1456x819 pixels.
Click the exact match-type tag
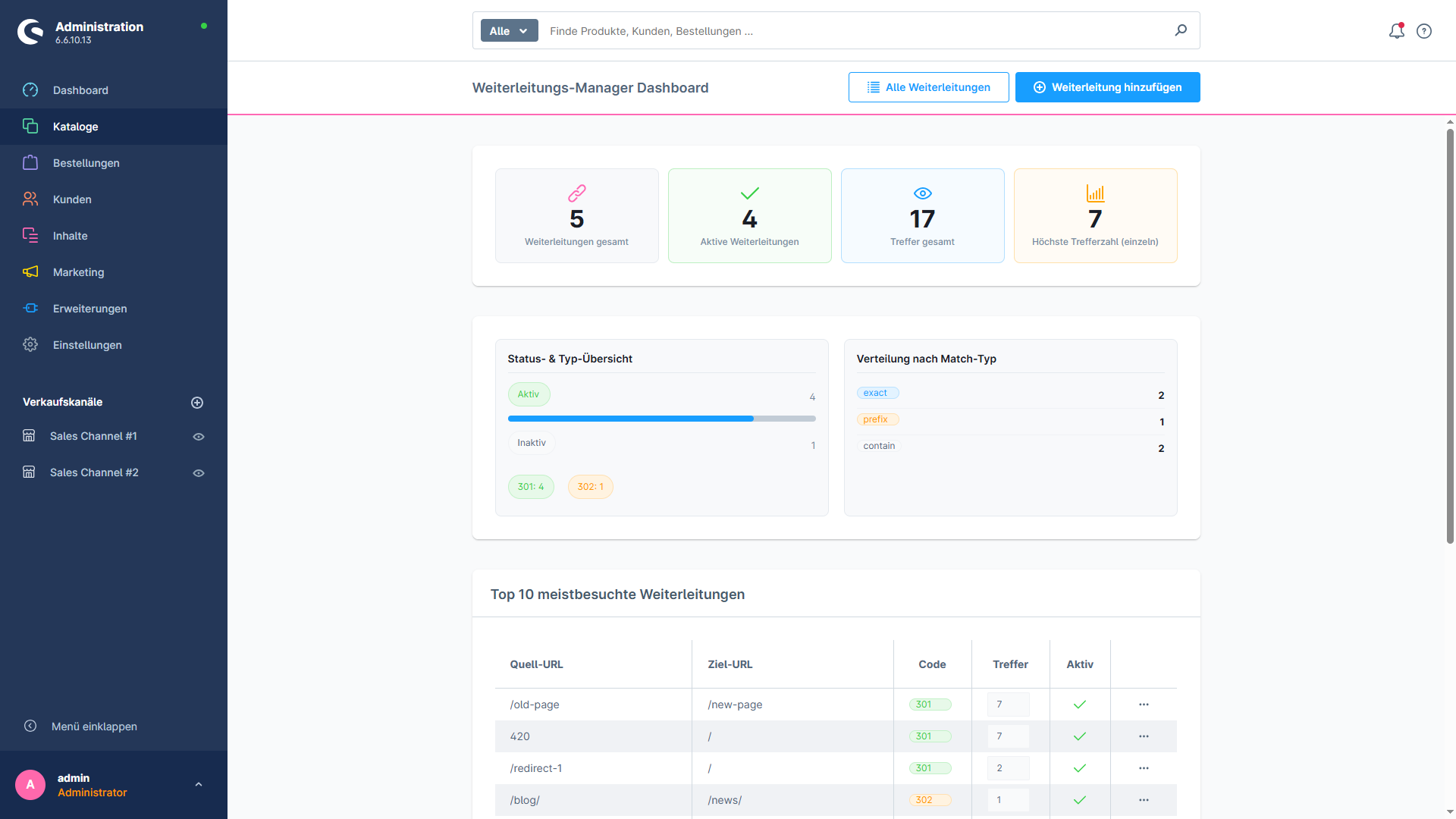tap(877, 393)
